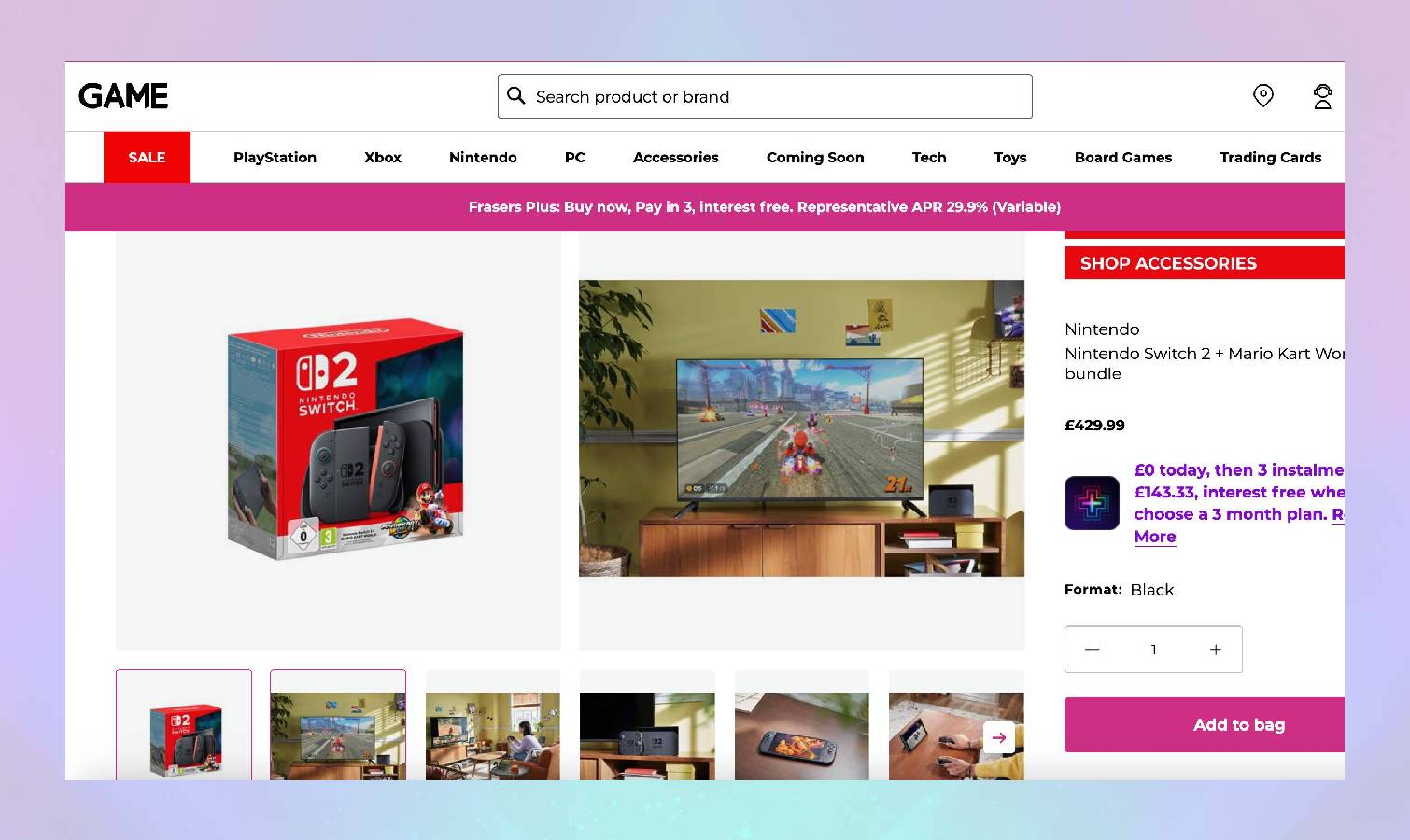Click the quantity value field

(x=1153, y=650)
